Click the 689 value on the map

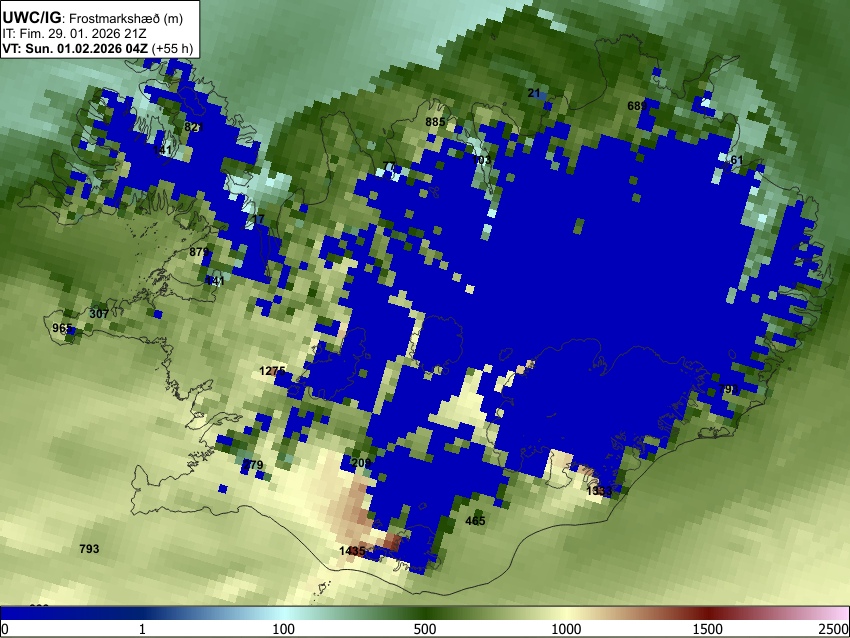[x=637, y=106]
